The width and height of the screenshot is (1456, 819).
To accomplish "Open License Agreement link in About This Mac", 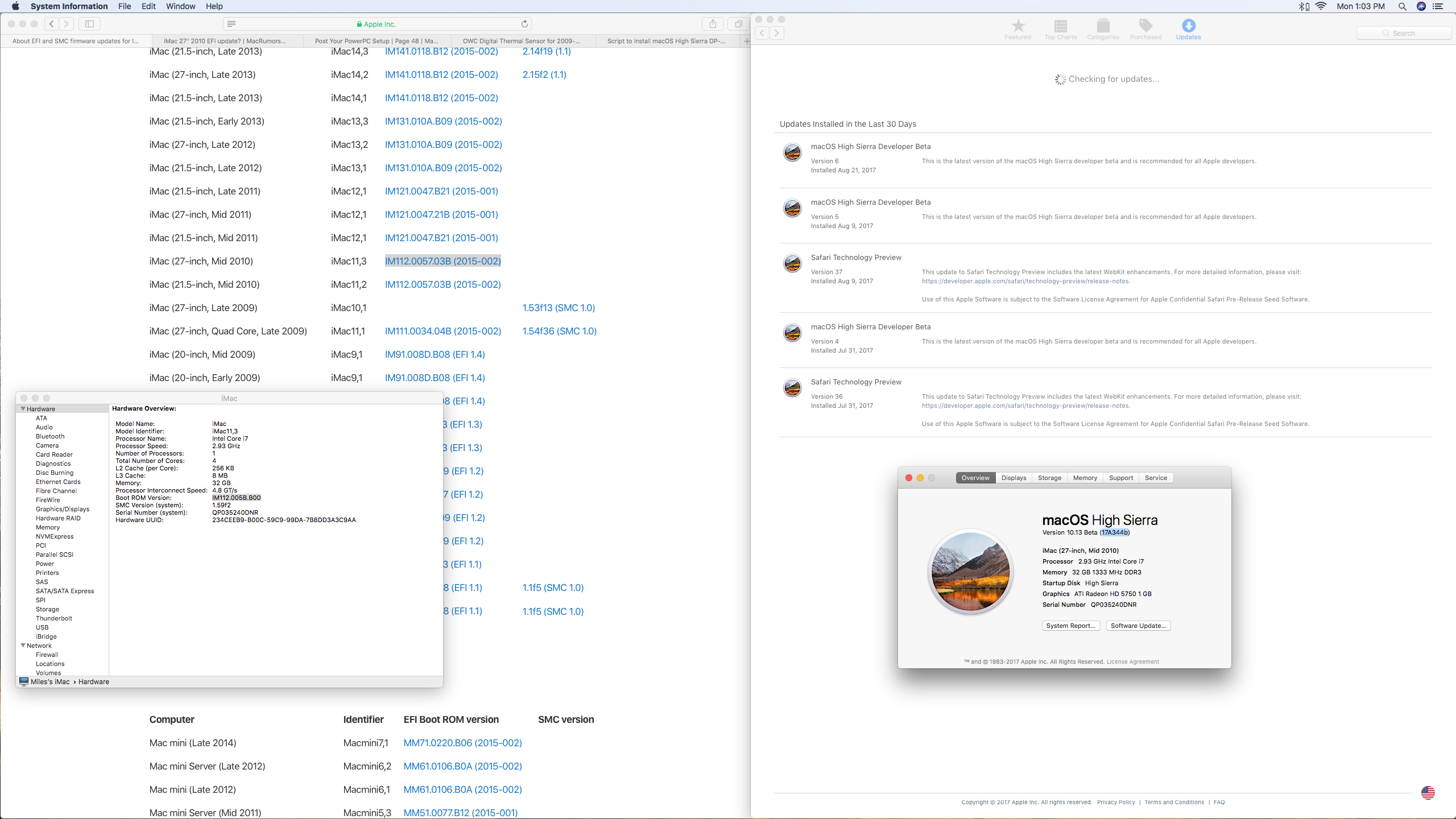I will point(1132,661).
